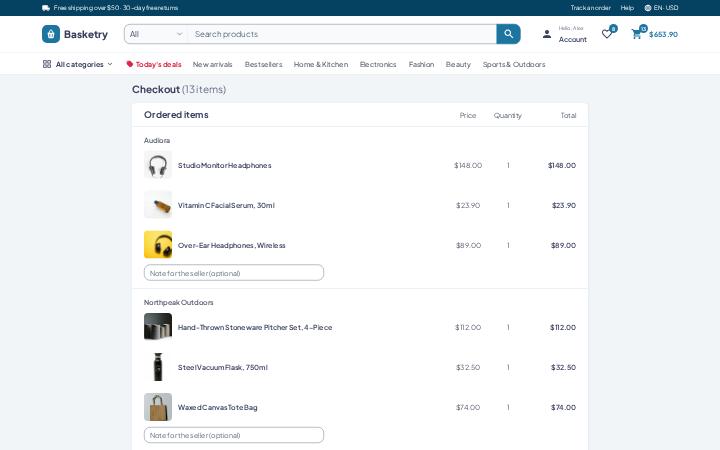720x450 pixels.
Task: Click the $112.00 bold total
Action: (x=563, y=327)
